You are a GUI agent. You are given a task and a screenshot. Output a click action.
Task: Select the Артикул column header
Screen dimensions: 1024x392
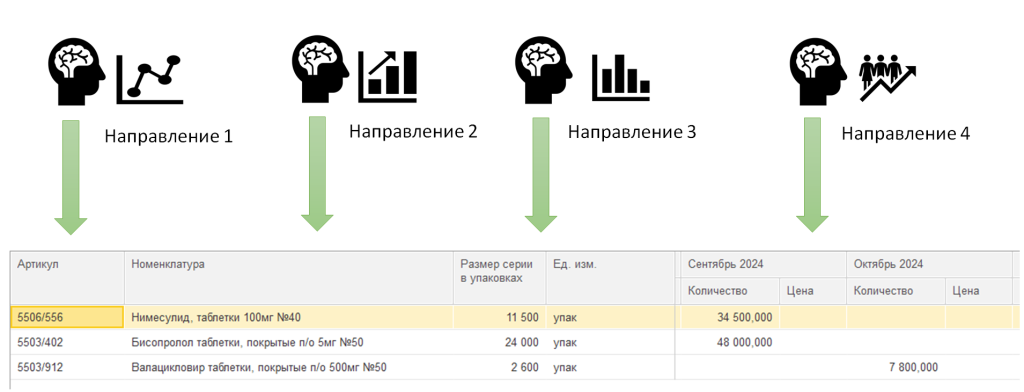[x=67, y=278]
